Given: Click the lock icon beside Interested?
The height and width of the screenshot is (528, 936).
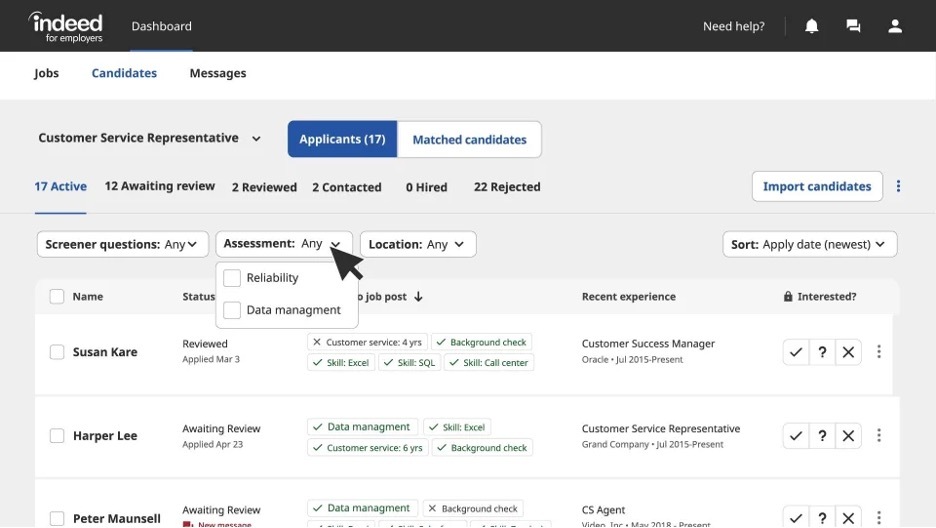Looking at the screenshot, I should (788, 297).
